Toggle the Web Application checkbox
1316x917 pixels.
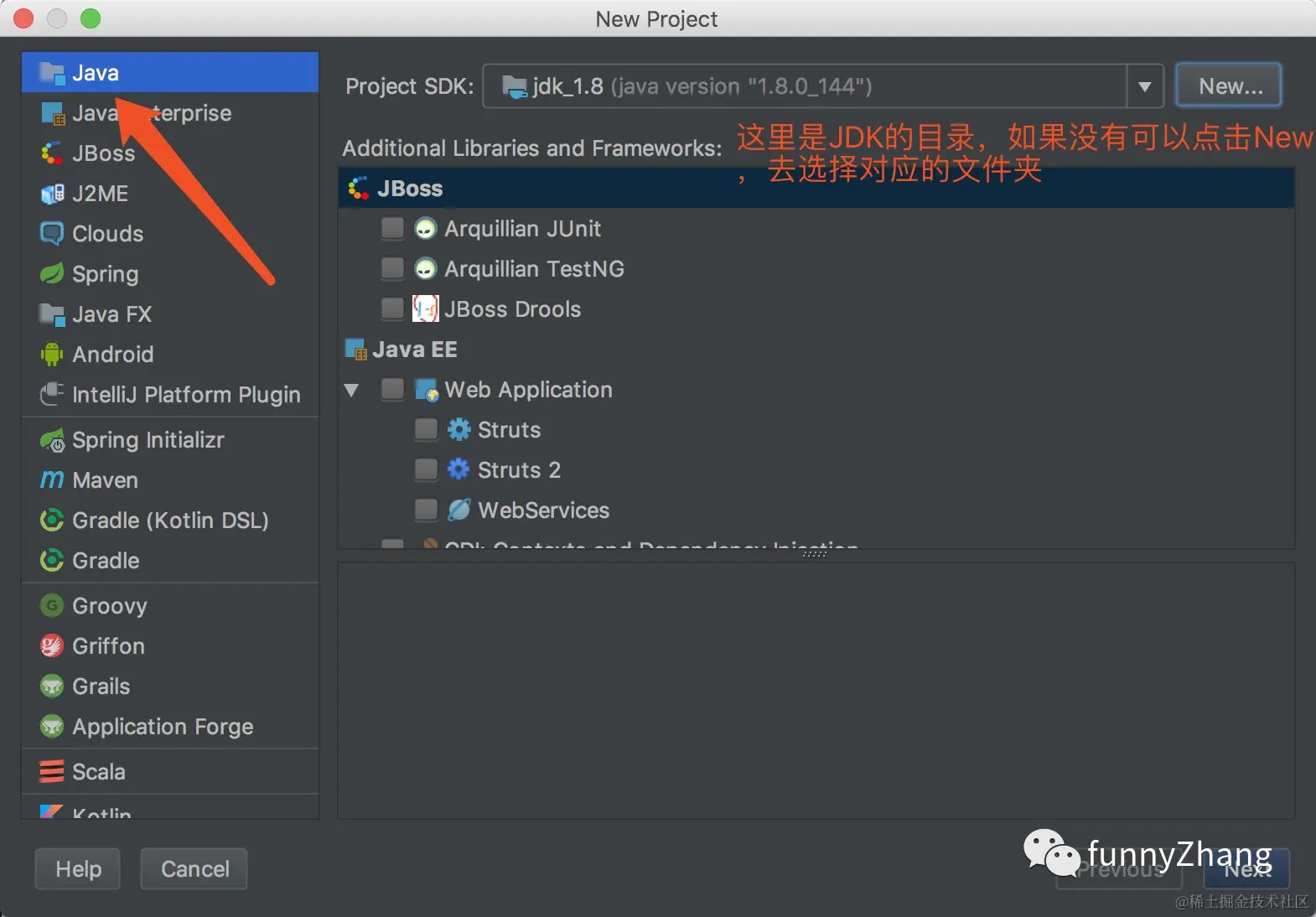(392, 389)
